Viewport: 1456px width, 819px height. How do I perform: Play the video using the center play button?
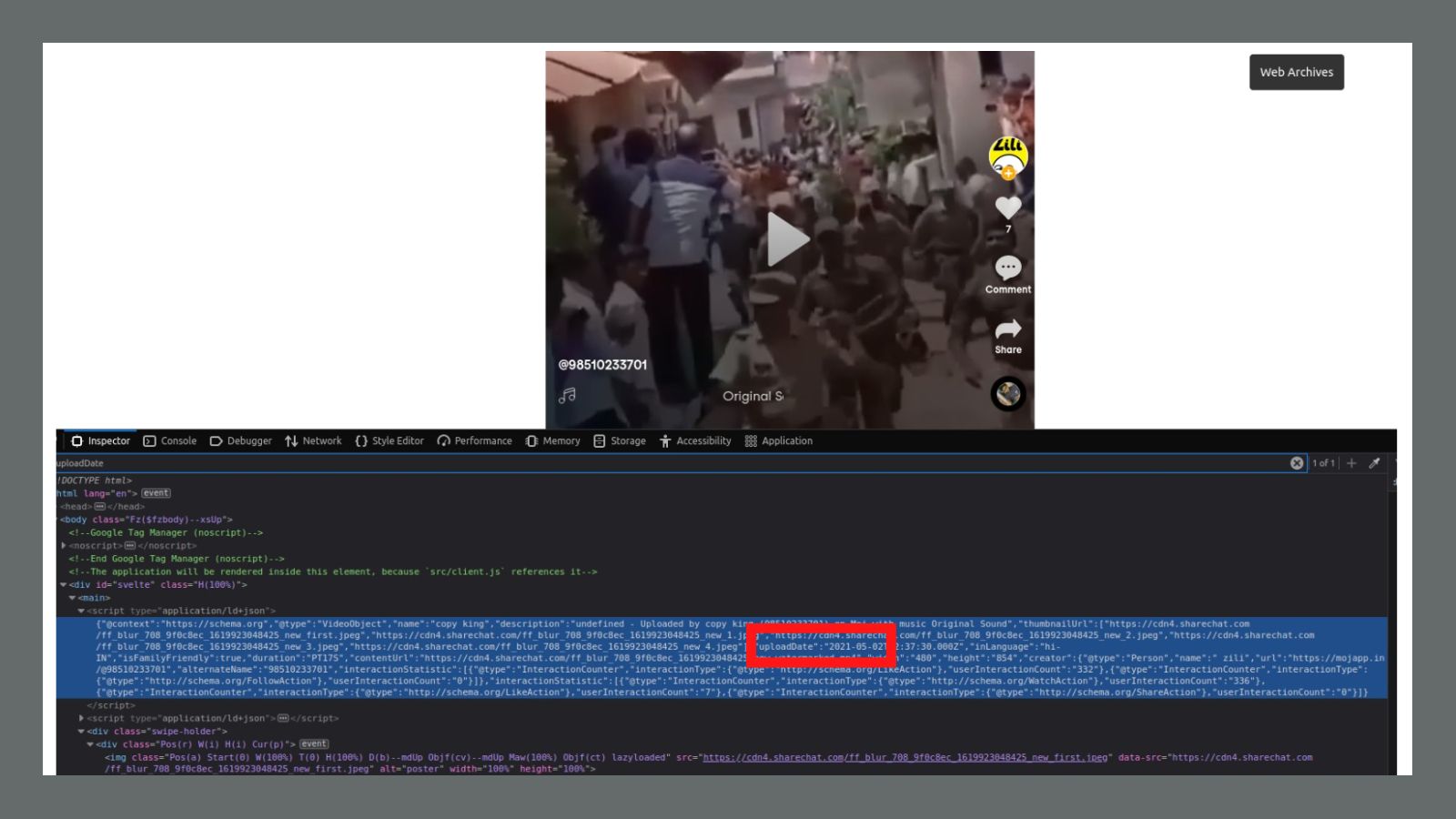[787, 240]
